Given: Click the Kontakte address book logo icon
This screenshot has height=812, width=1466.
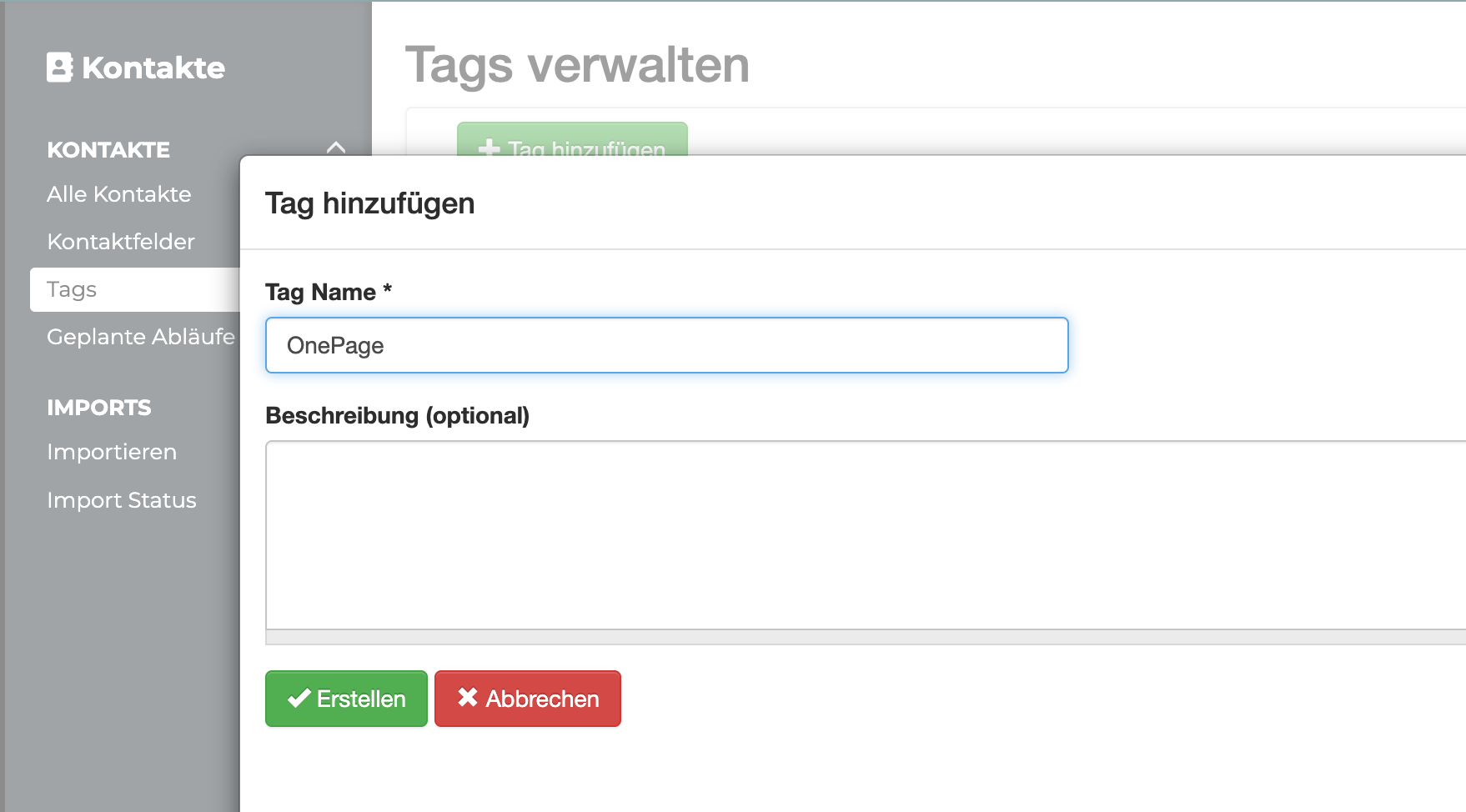Looking at the screenshot, I should click(x=60, y=68).
